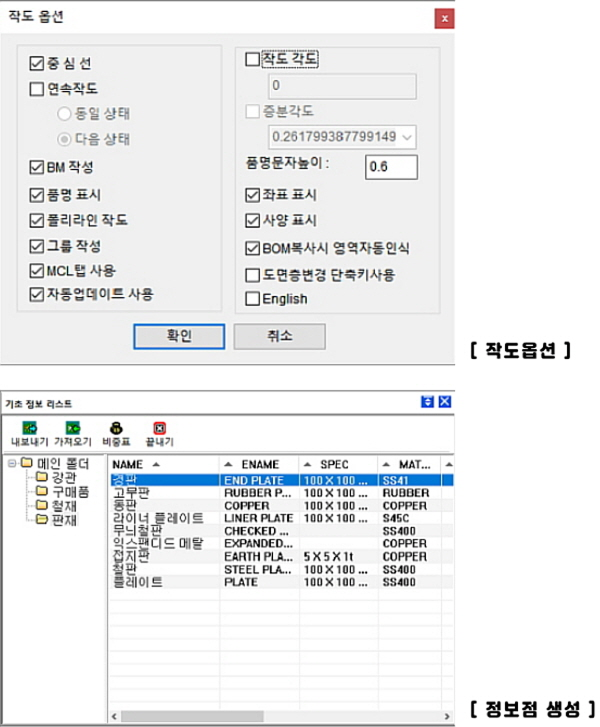Screen dimensions: 600x727
Task: Select the 고무판 row
Action: 281,493
